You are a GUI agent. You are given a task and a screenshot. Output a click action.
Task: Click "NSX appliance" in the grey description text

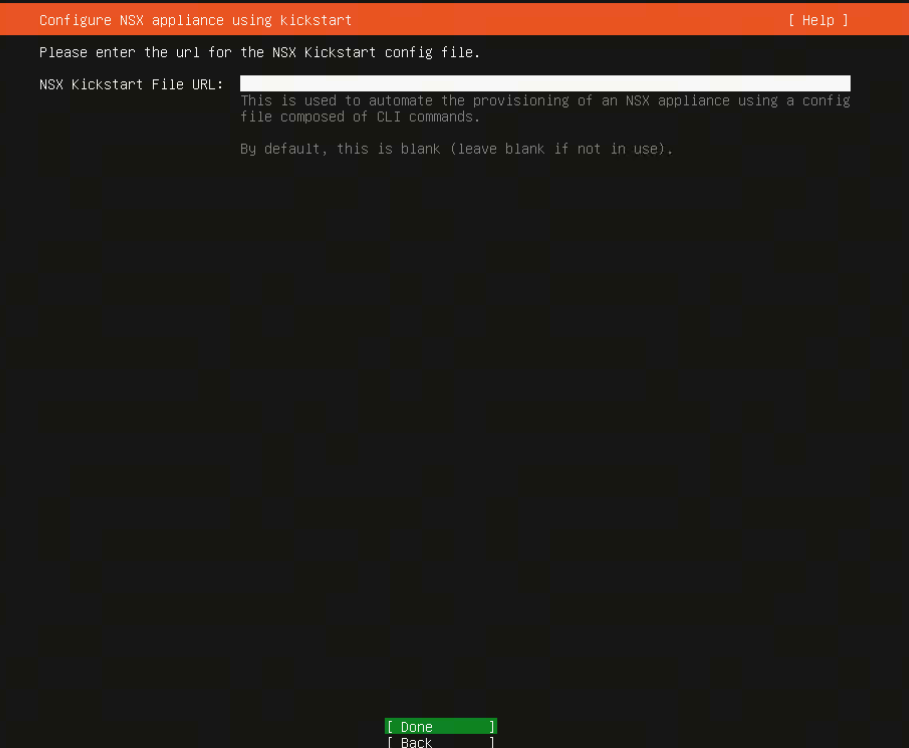point(677,100)
